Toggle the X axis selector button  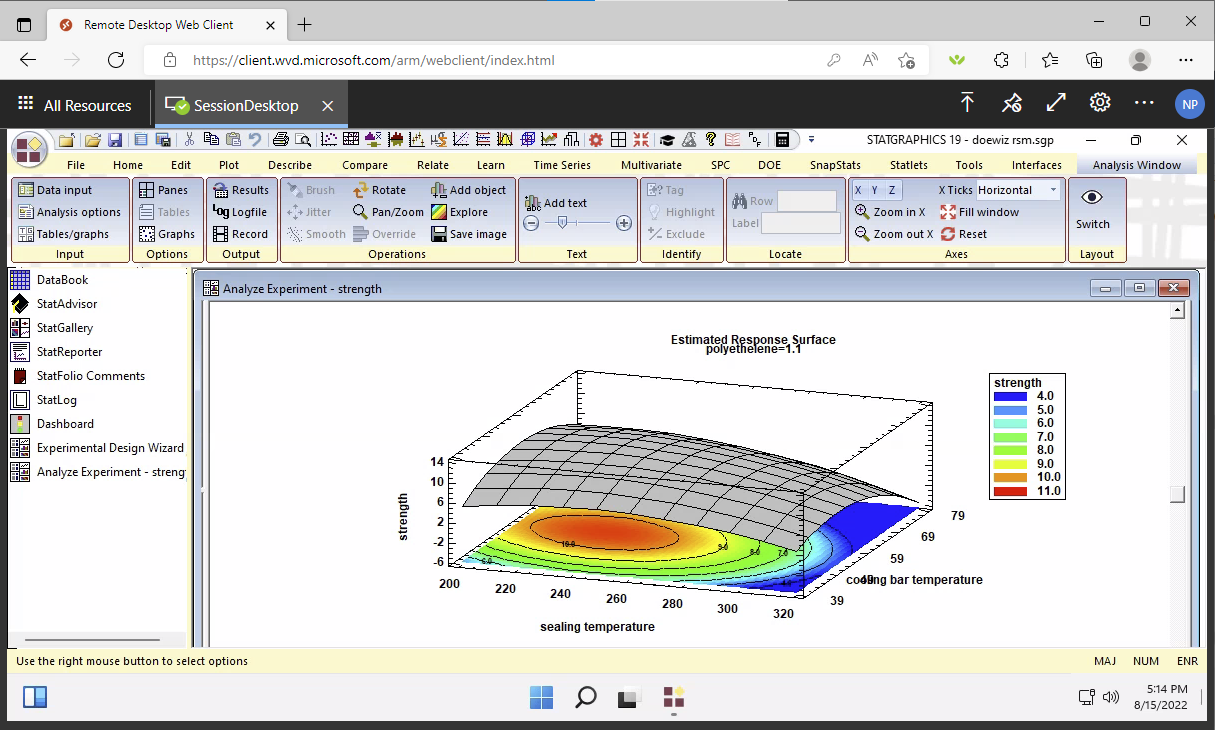858,190
